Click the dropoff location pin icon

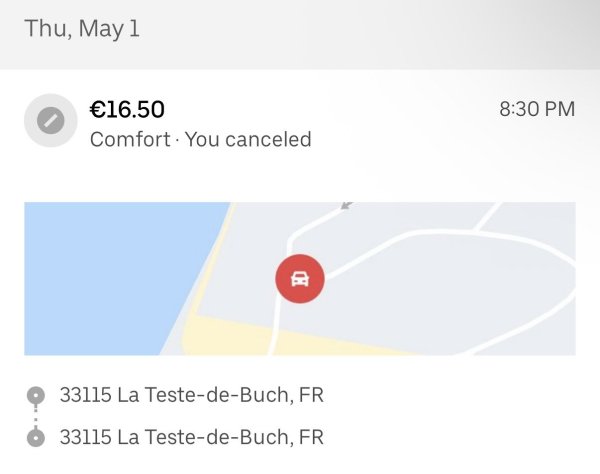coord(36,437)
